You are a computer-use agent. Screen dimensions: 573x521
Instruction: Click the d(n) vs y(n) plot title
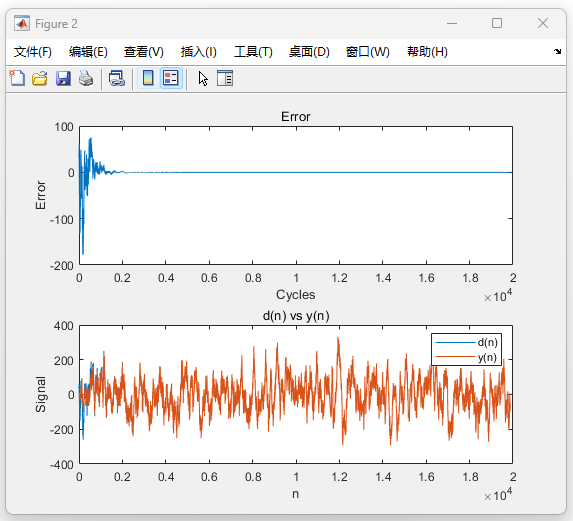click(296, 316)
